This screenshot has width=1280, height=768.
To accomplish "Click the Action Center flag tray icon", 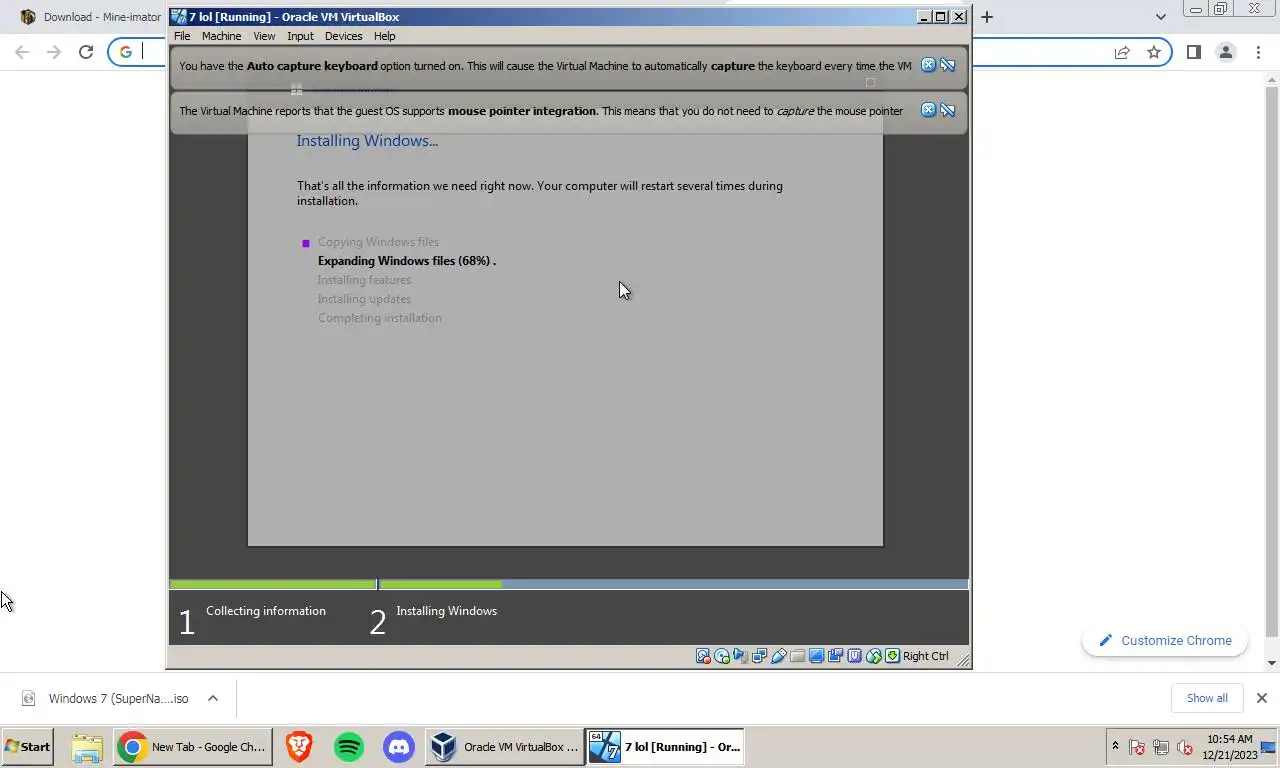I will pos(1137,747).
